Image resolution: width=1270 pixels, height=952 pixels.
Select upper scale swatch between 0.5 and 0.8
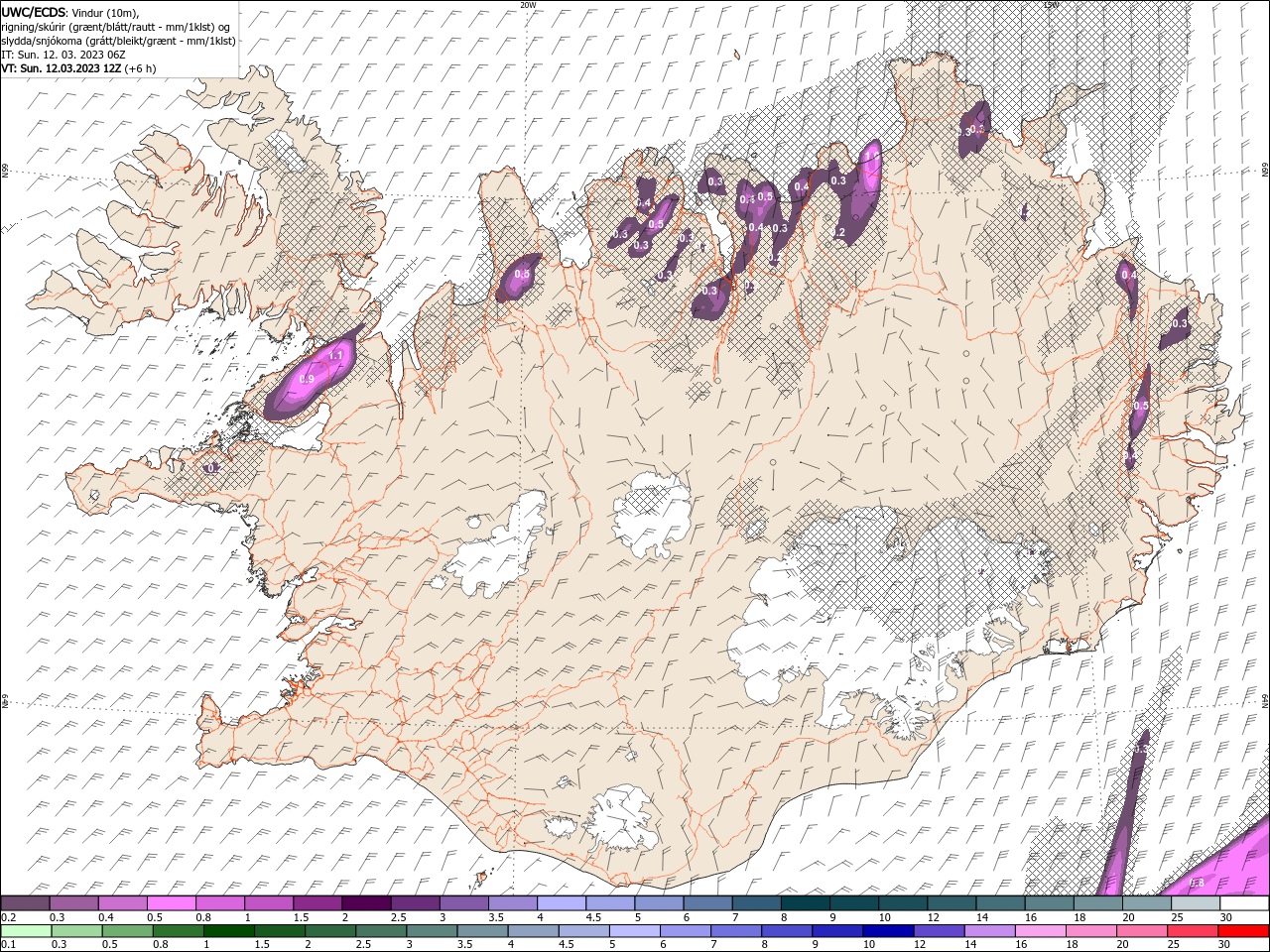(x=171, y=903)
